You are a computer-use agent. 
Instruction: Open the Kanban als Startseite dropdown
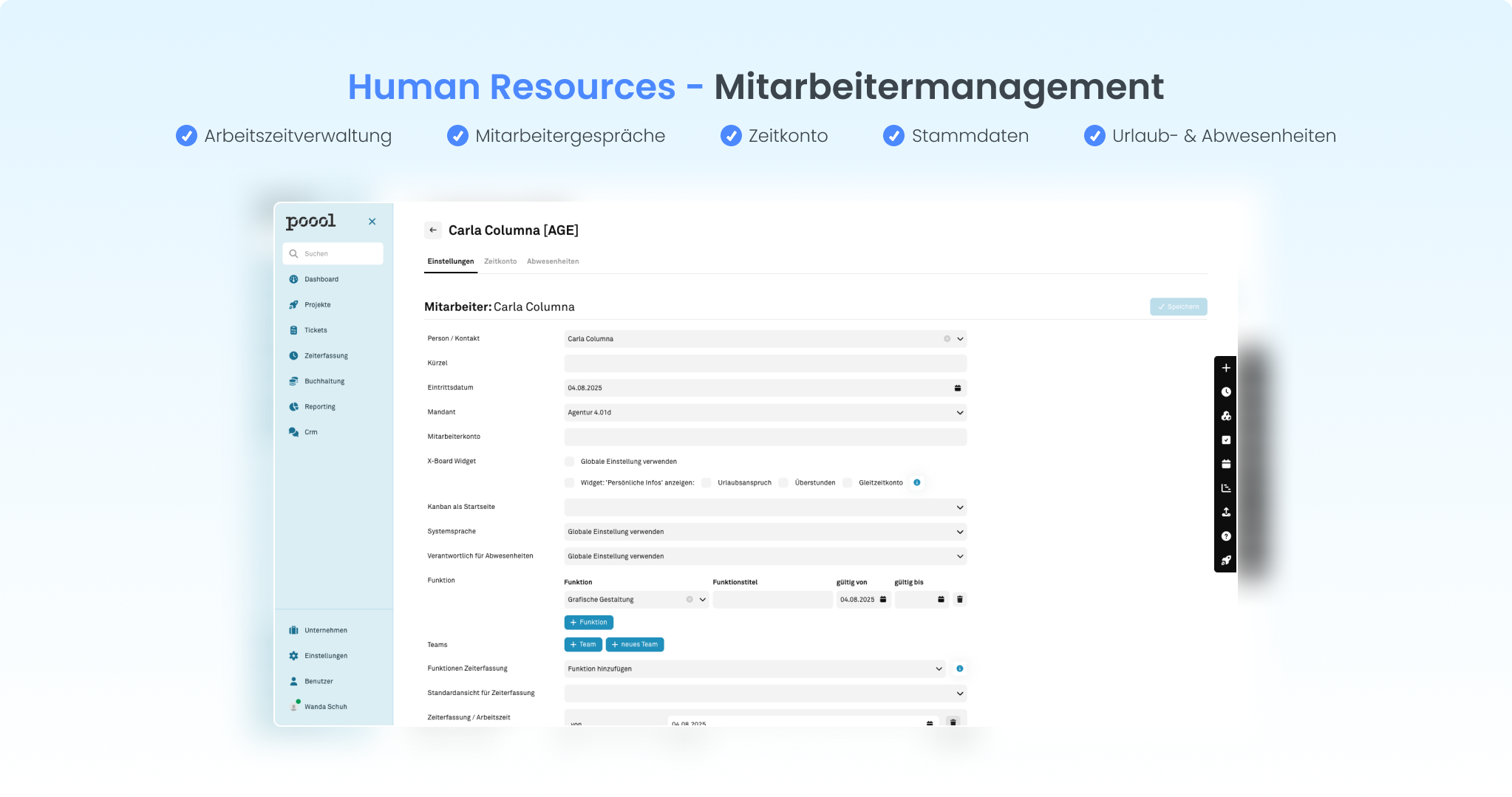[x=765, y=507]
